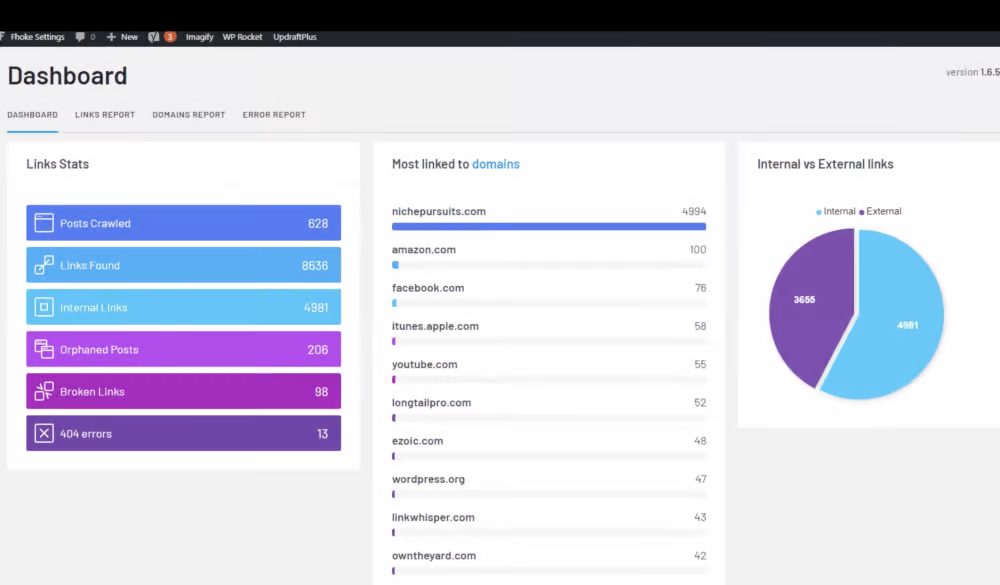Click the Posts Crawled window icon
1000x585 pixels.
[x=44, y=223]
